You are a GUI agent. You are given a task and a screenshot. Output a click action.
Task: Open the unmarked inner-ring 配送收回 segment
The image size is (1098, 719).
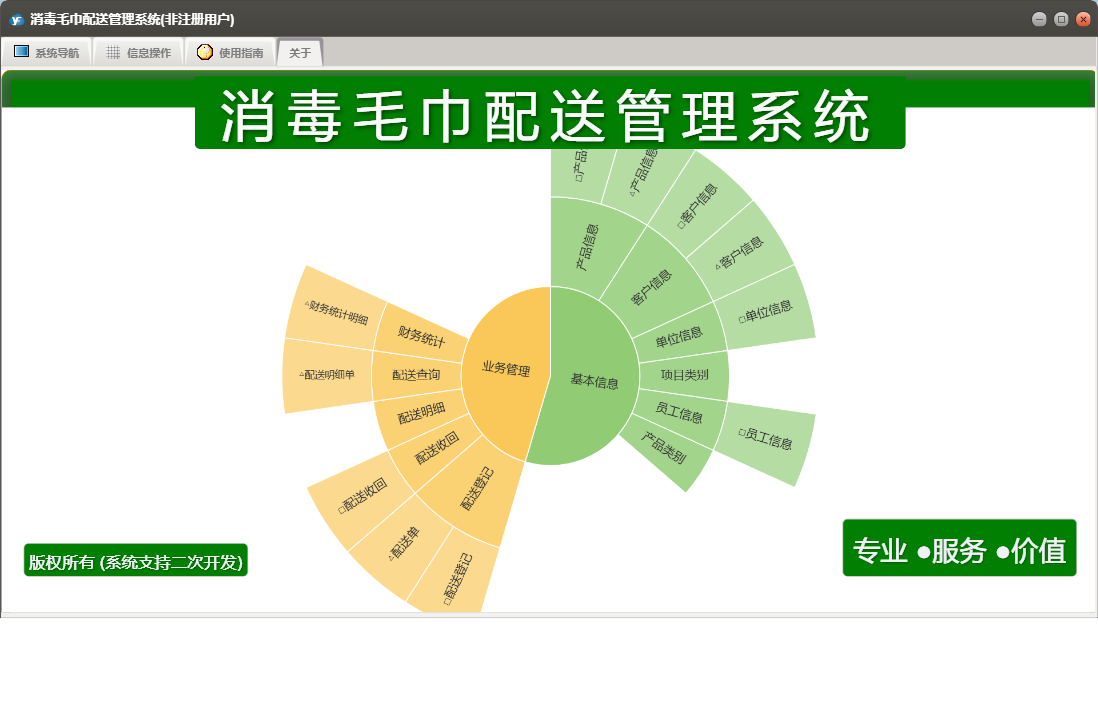[436, 447]
